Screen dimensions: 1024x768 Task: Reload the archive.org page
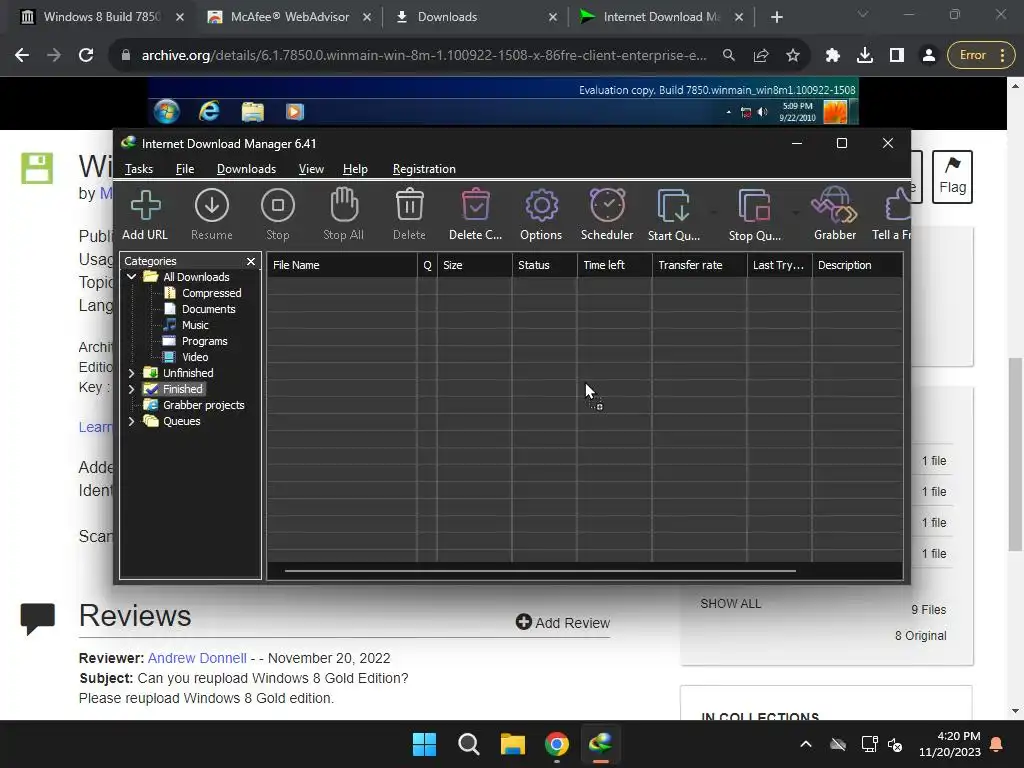point(86,56)
